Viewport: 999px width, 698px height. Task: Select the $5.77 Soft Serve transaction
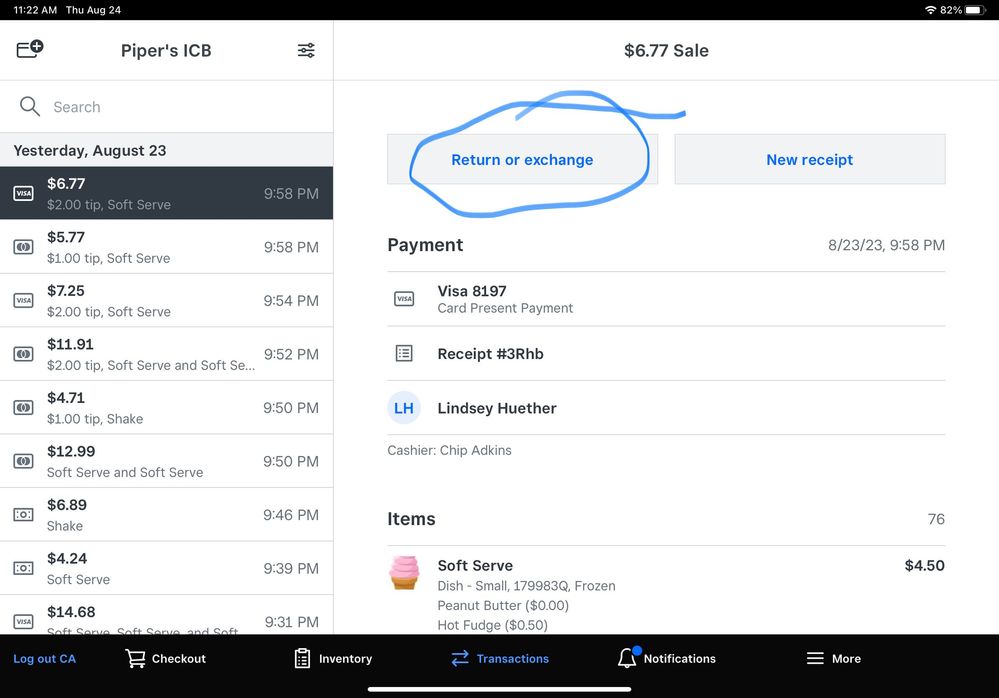coord(166,247)
